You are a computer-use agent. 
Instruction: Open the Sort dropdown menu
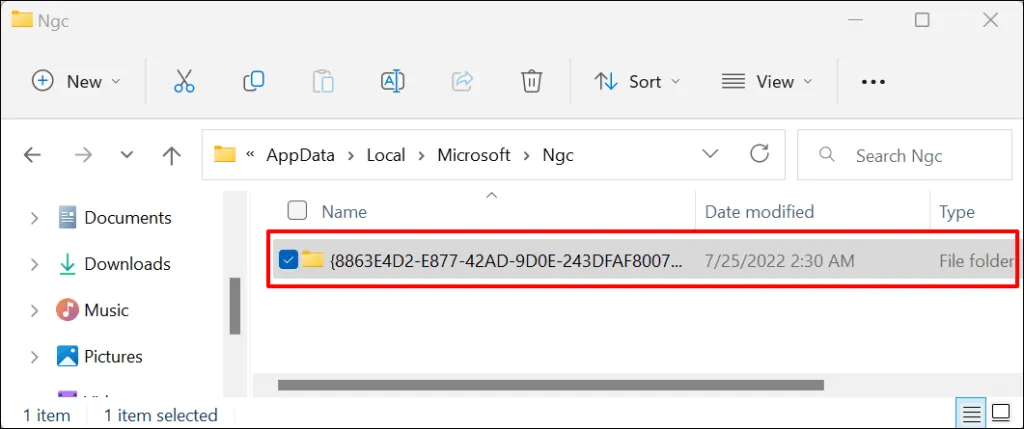pyautogui.click(x=637, y=82)
